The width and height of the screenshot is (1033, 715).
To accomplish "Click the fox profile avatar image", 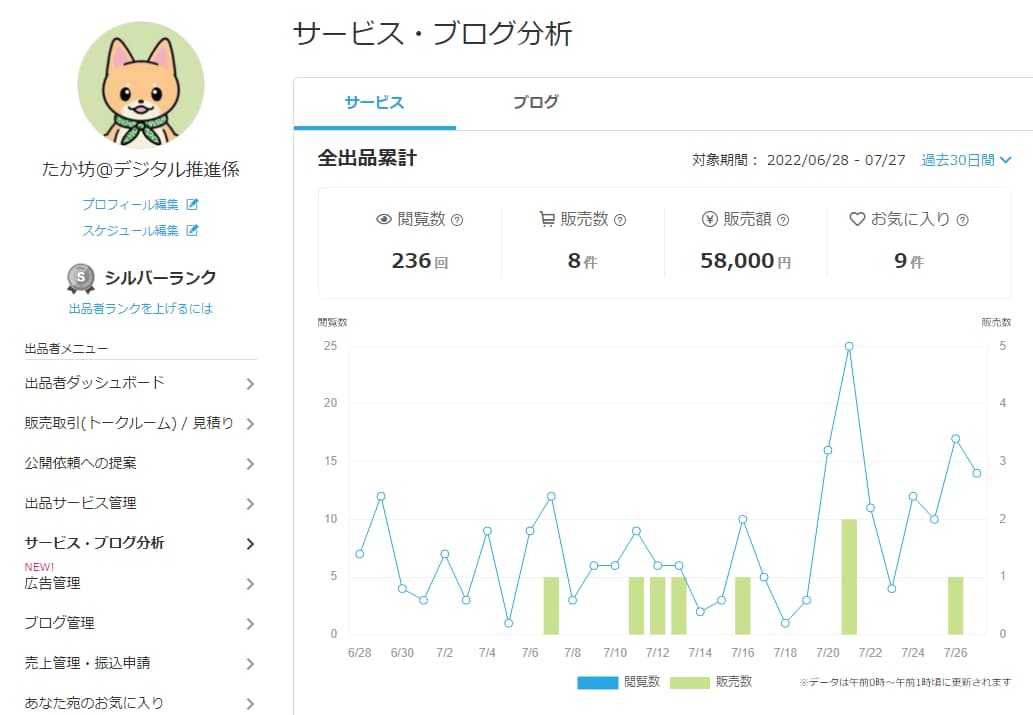I will coord(141,85).
